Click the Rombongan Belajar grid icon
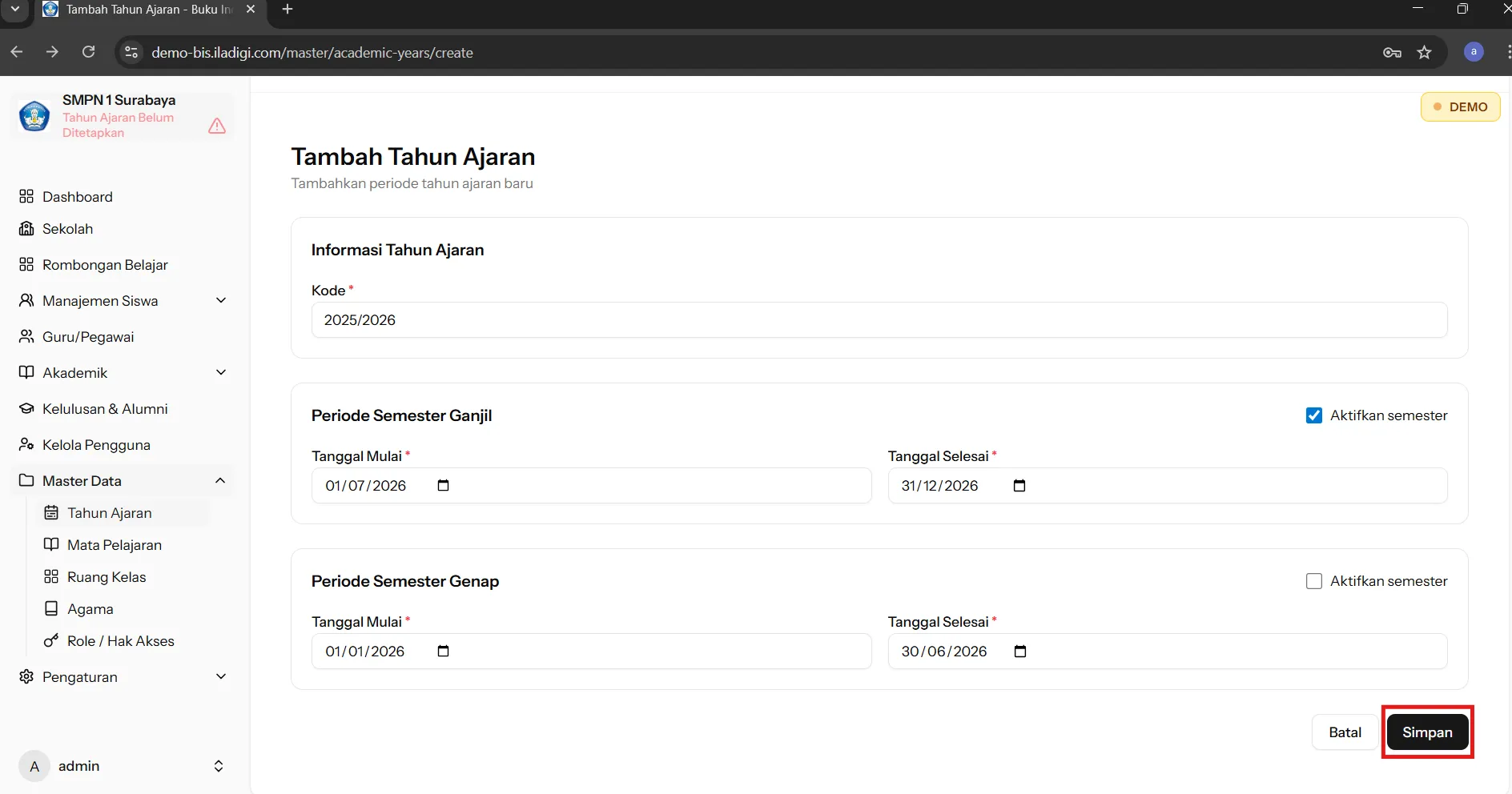This screenshot has height=794, width=1512. (x=26, y=264)
